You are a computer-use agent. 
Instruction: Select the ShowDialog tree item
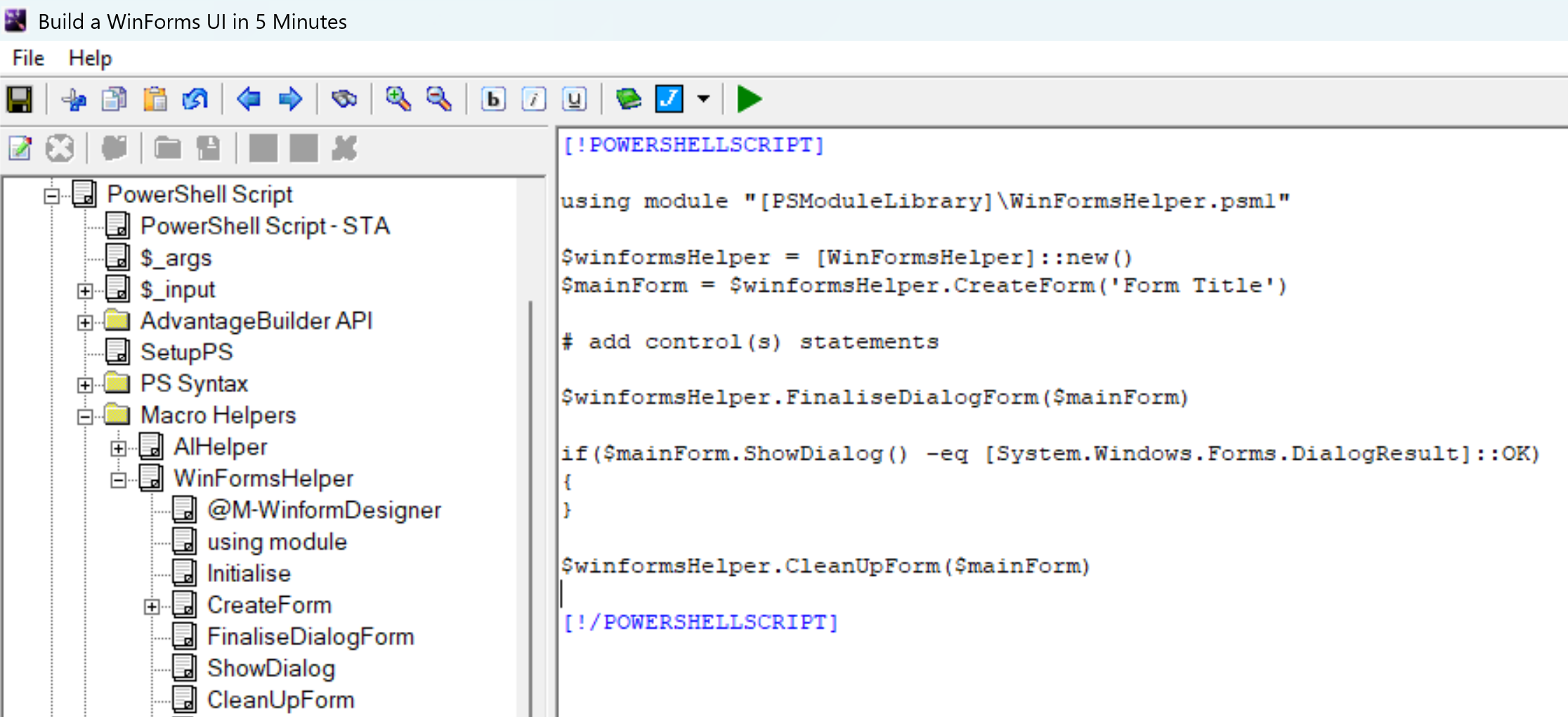point(271,668)
